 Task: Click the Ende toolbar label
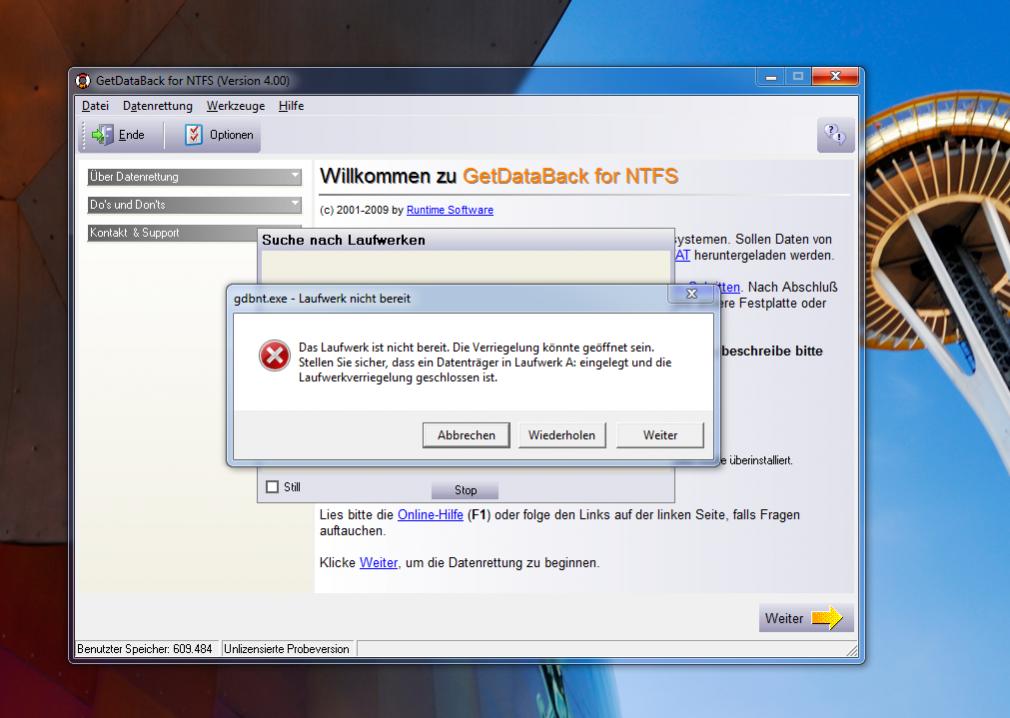[x=131, y=135]
